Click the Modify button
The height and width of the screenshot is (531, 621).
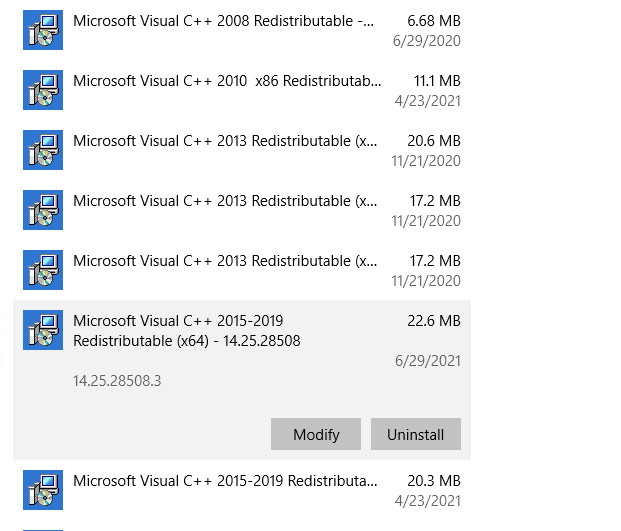[x=316, y=434]
